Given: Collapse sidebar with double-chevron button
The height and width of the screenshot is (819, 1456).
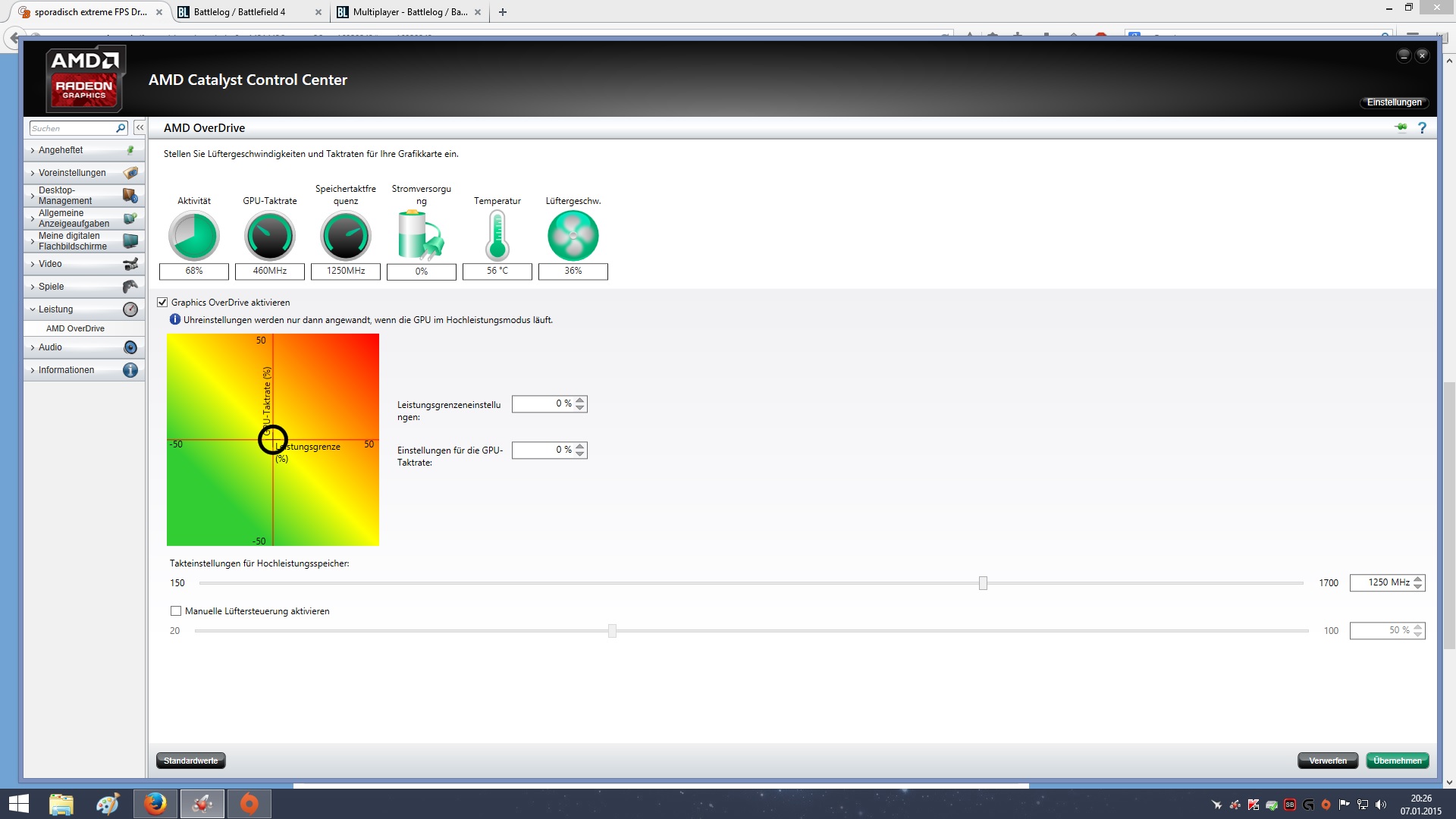Looking at the screenshot, I should [140, 128].
